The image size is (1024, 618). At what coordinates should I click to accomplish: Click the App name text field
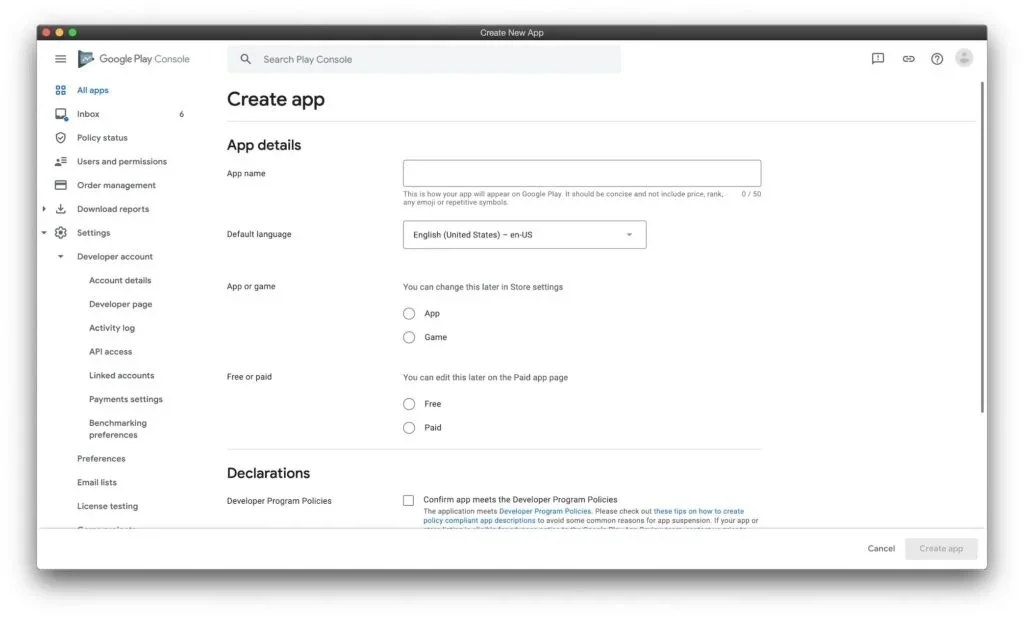(x=581, y=173)
